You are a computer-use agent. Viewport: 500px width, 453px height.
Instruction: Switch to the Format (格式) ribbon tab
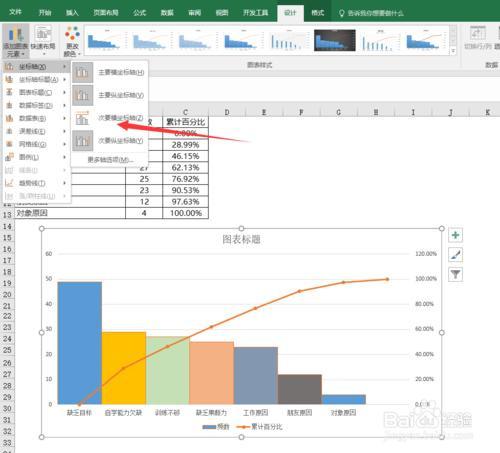coord(317,13)
